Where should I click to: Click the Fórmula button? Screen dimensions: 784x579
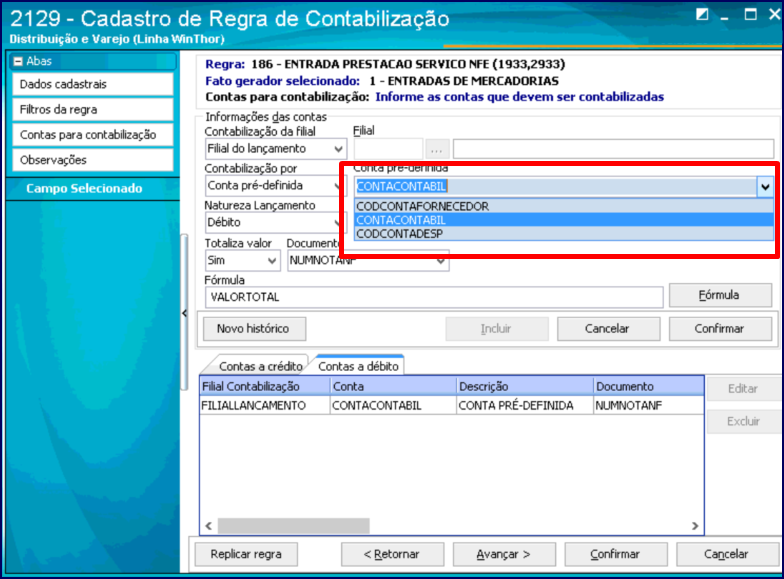coord(720,296)
